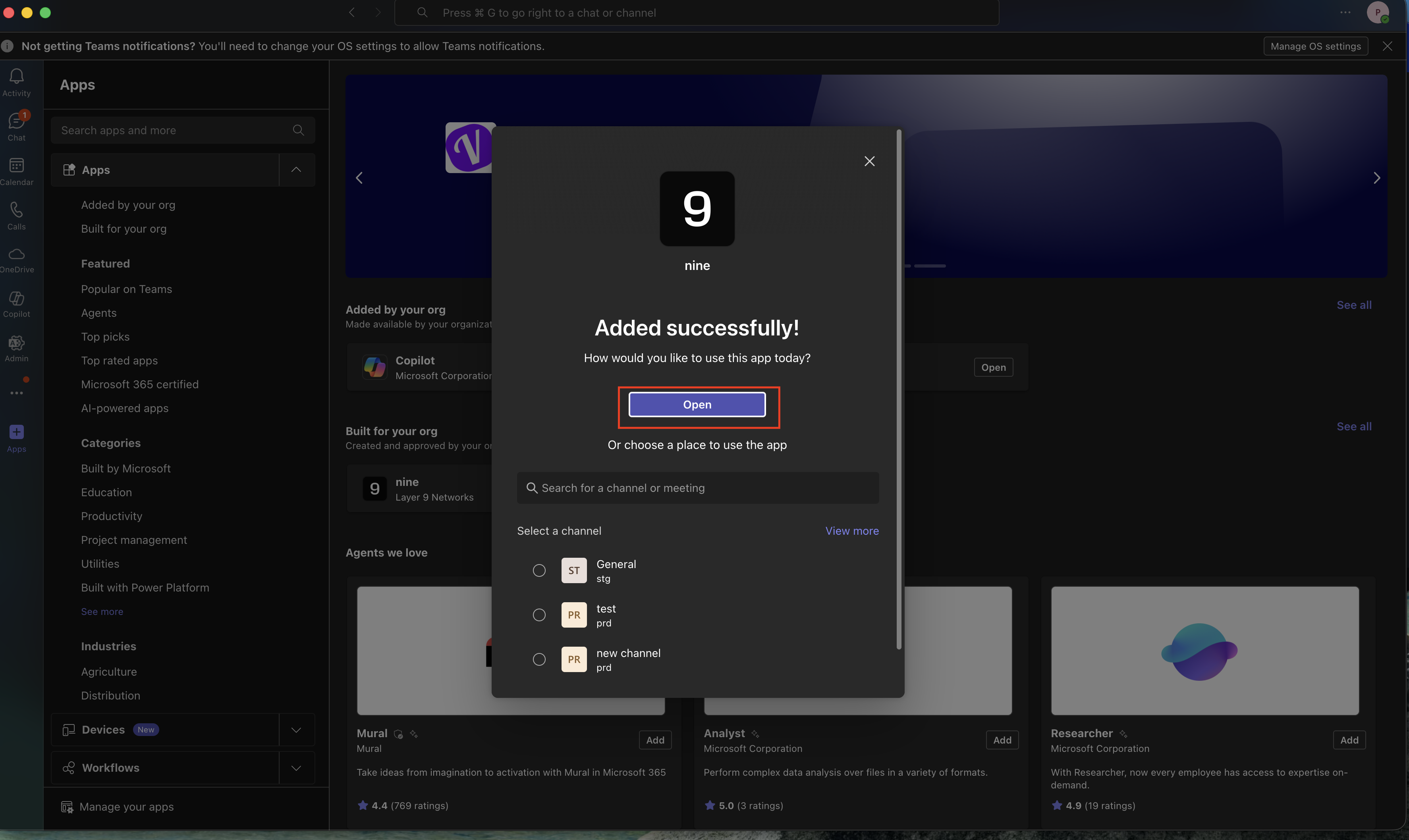Click Open button beside Copilot row
Viewport: 1409px width, 840px height.
coord(994,367)
